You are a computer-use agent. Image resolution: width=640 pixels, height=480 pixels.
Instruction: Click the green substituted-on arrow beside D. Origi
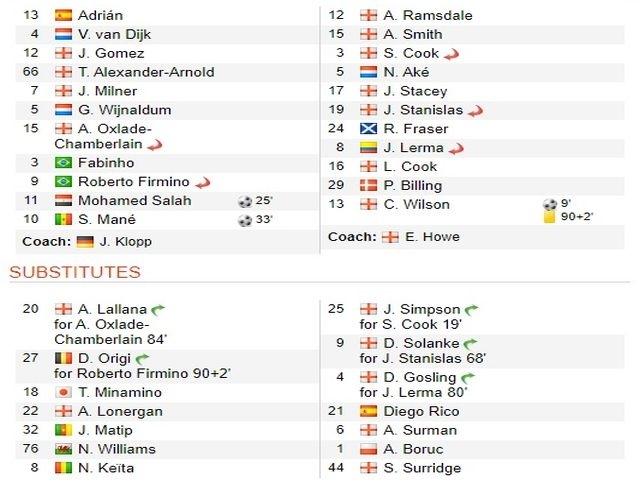coord(142,359)
